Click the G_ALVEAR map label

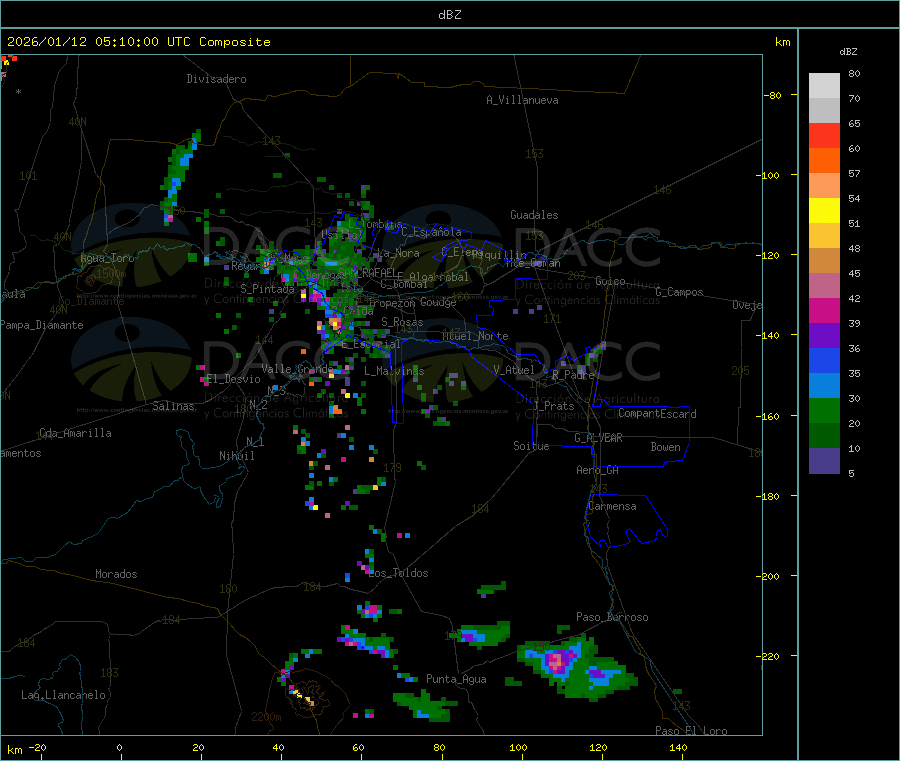point(598,438)
